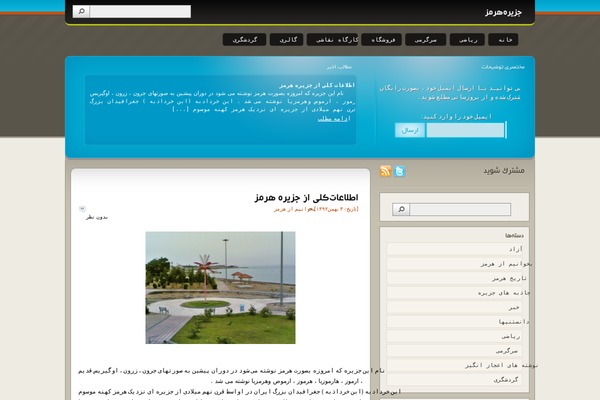Open the کارگاه نقاشی menu item

[332, 39]
